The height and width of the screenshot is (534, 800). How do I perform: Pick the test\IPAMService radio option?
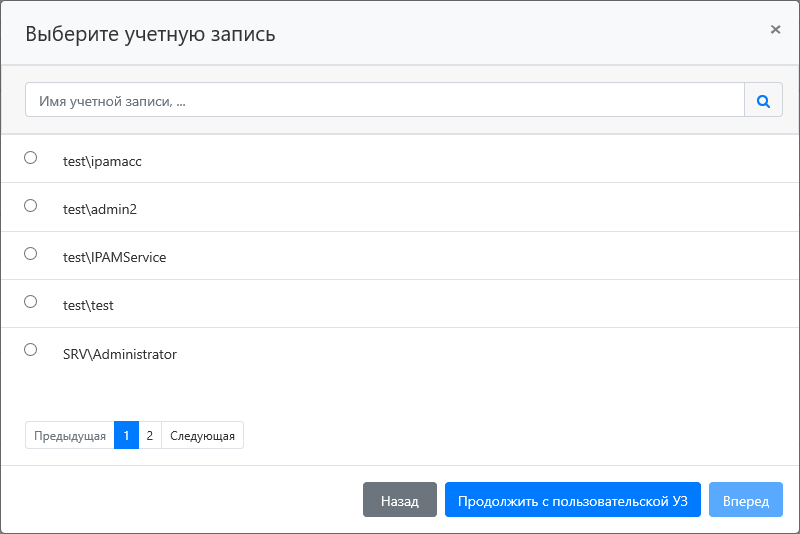[x=30, y=254]
